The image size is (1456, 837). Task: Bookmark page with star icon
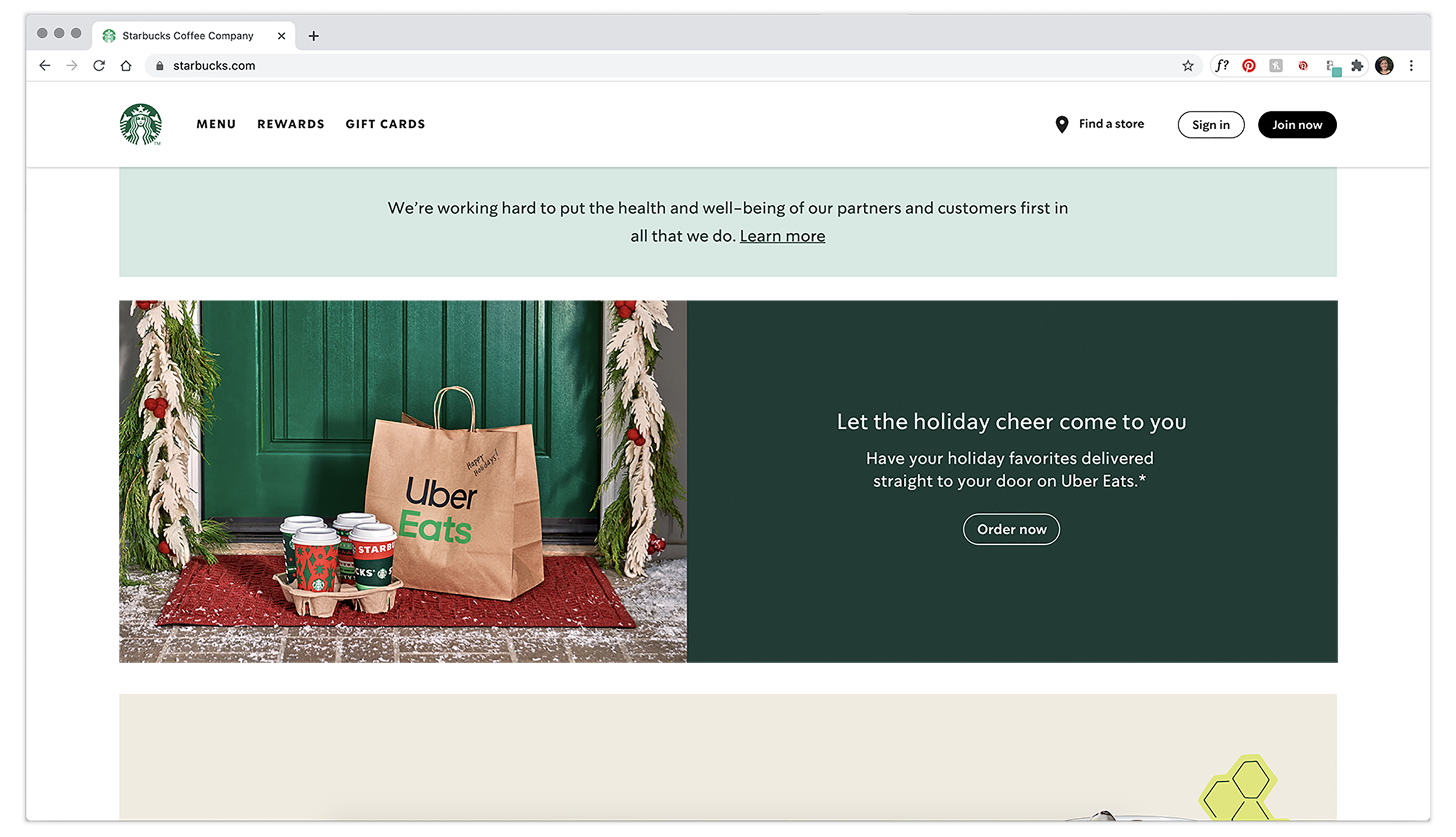tap(1188, 66)
